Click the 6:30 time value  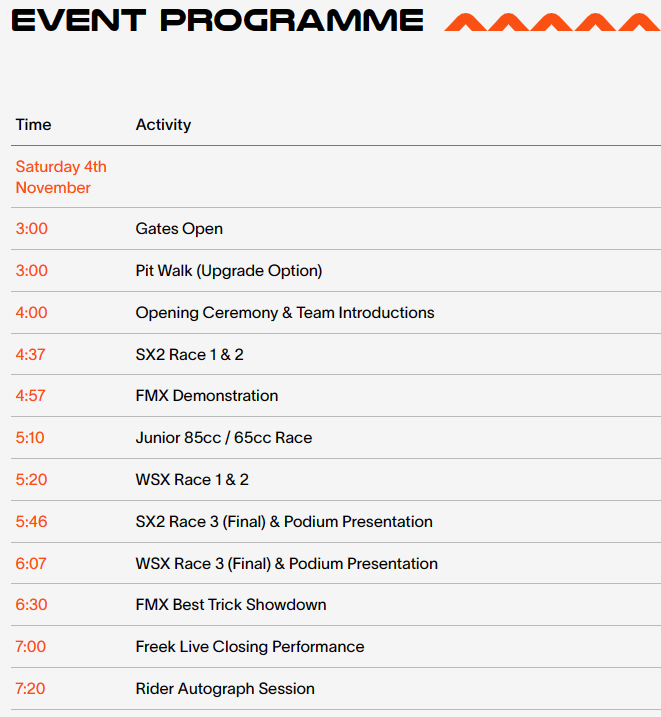pos(31,605)
